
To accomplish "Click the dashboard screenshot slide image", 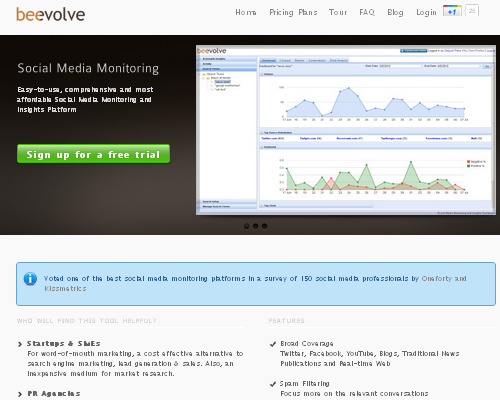I will point(346,130).
